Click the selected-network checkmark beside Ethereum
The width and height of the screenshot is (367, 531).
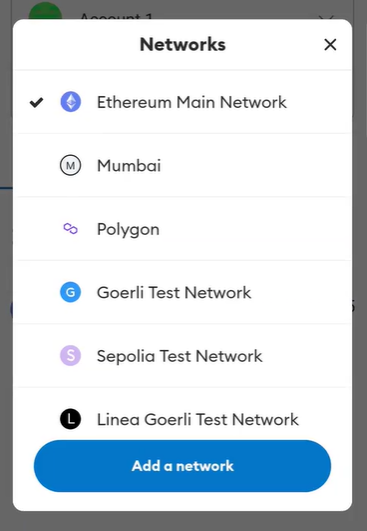(37, 102)
